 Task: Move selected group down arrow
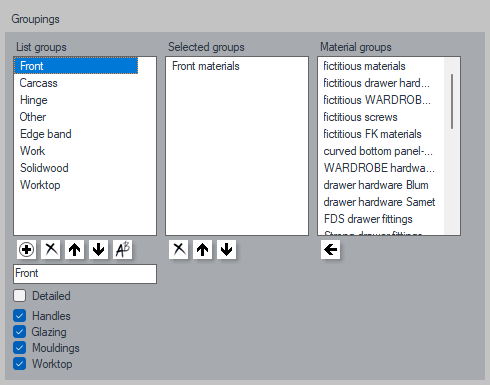pos(227,249)
